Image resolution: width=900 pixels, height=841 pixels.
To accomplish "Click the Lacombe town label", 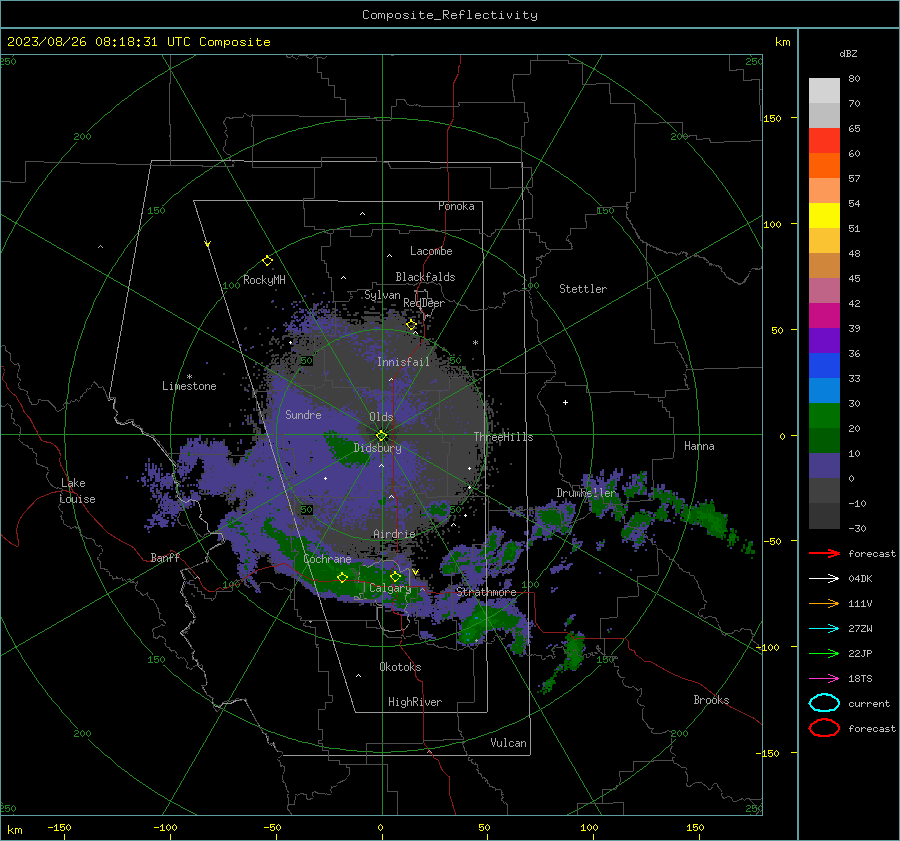I will point(431,251).
